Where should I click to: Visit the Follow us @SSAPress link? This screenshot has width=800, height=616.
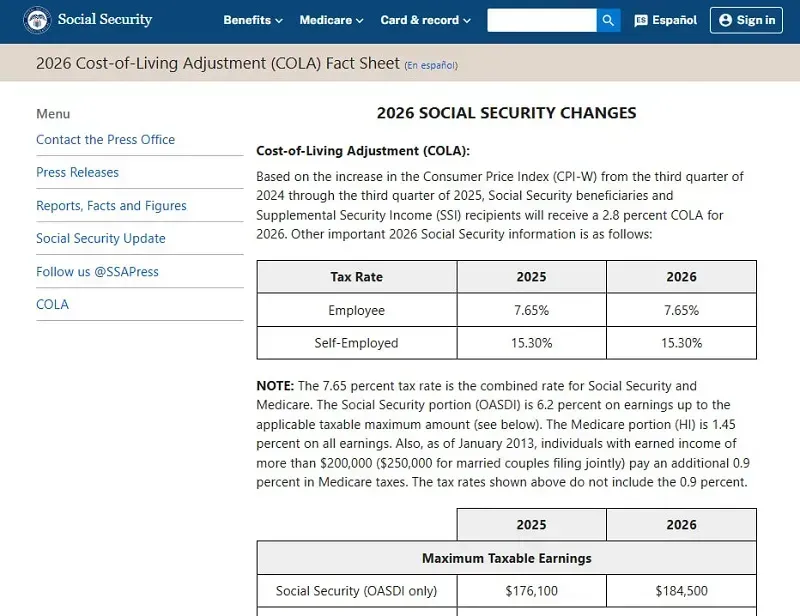coord(97,272)
